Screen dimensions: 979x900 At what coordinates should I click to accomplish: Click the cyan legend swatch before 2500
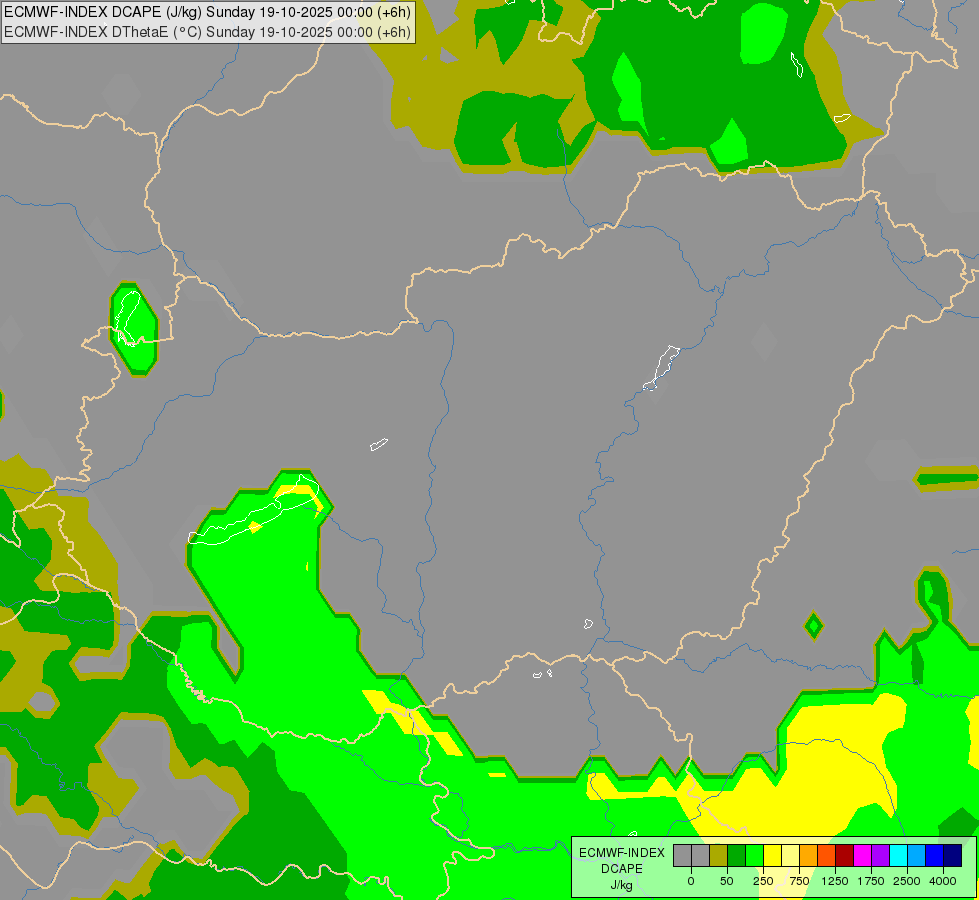tap(898, 856)
